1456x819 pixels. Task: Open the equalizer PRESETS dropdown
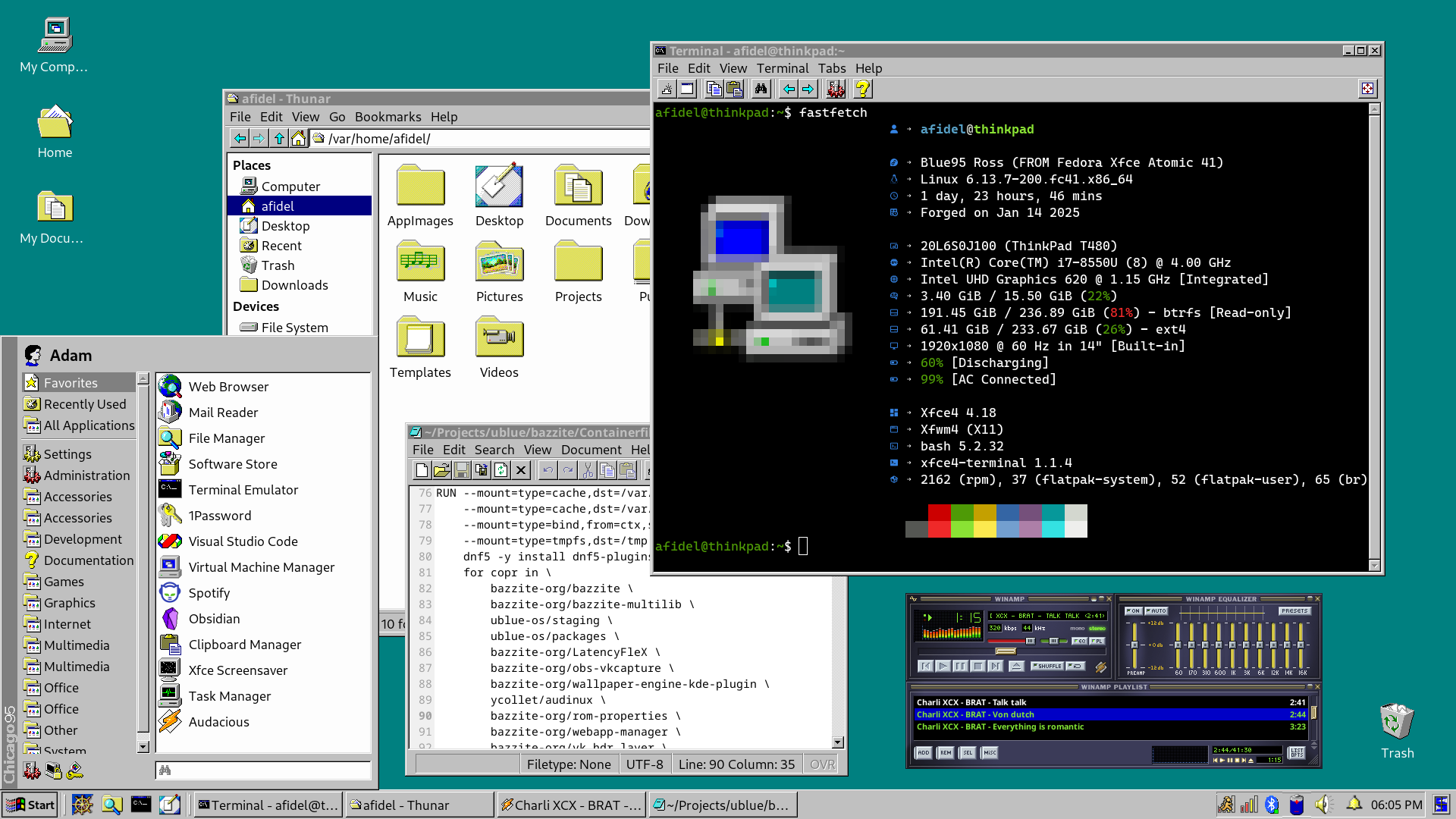(x=1294, y=610)
